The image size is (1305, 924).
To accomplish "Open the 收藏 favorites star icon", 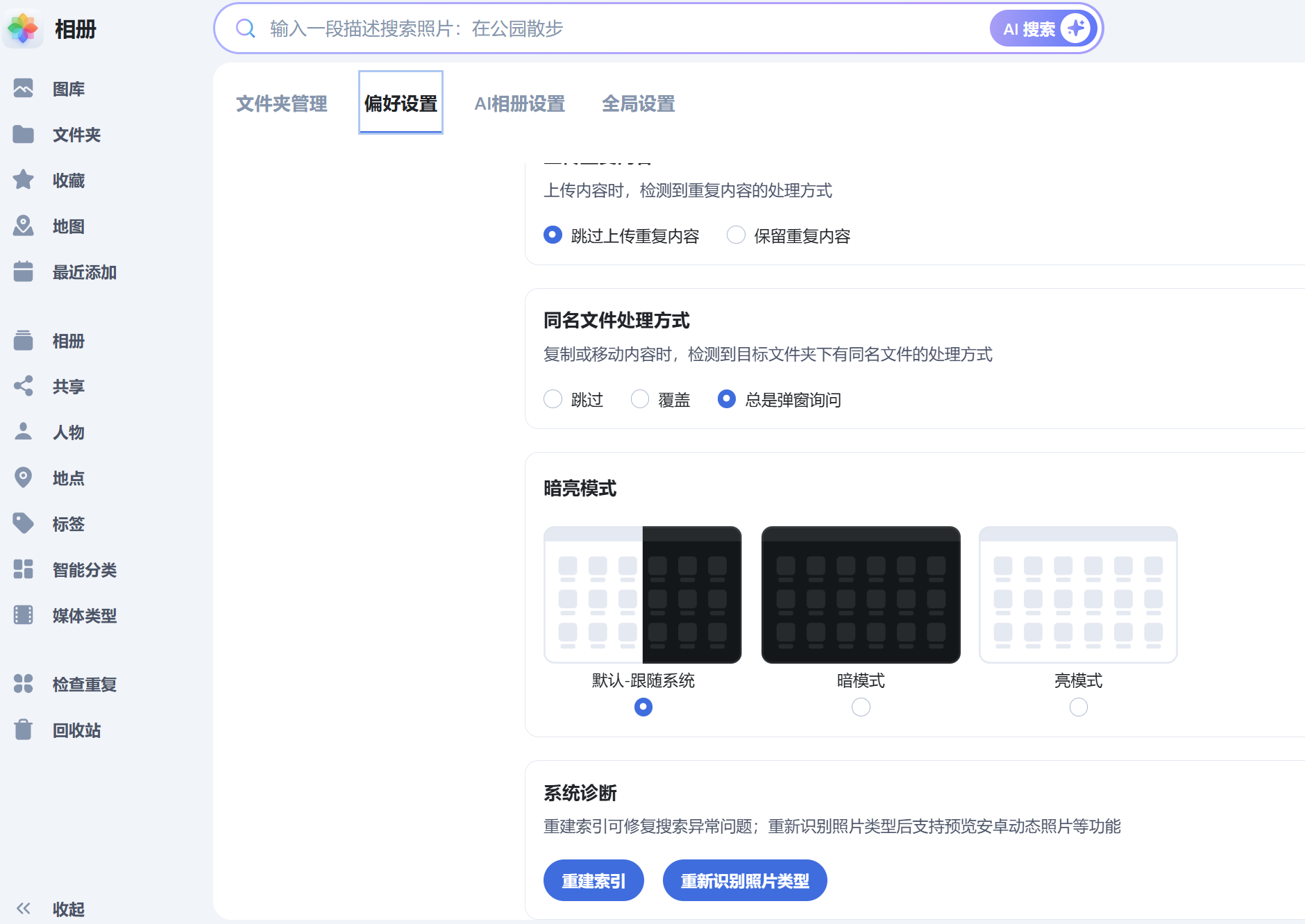I will pos(23,180).
